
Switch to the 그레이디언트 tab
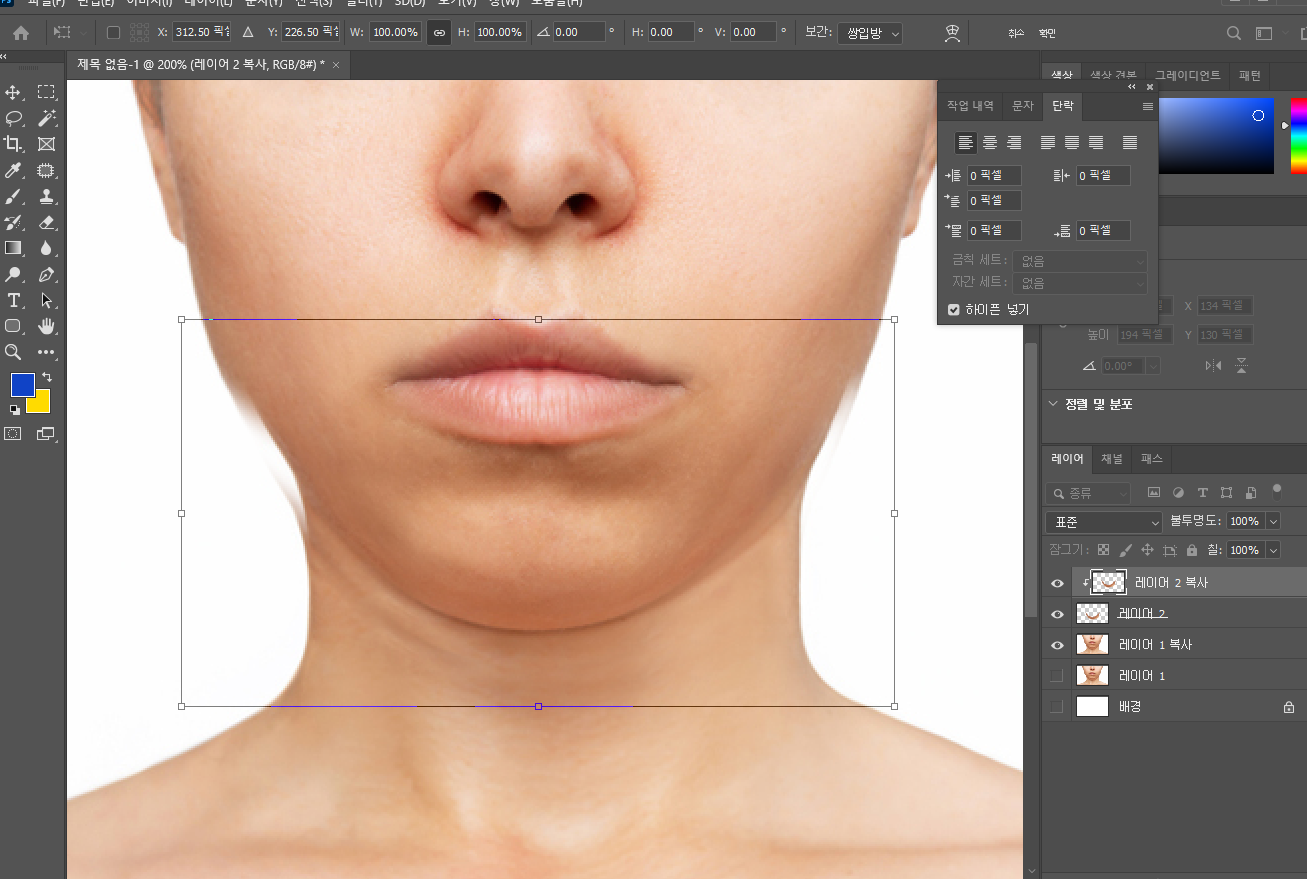[x=1188, y=75]
